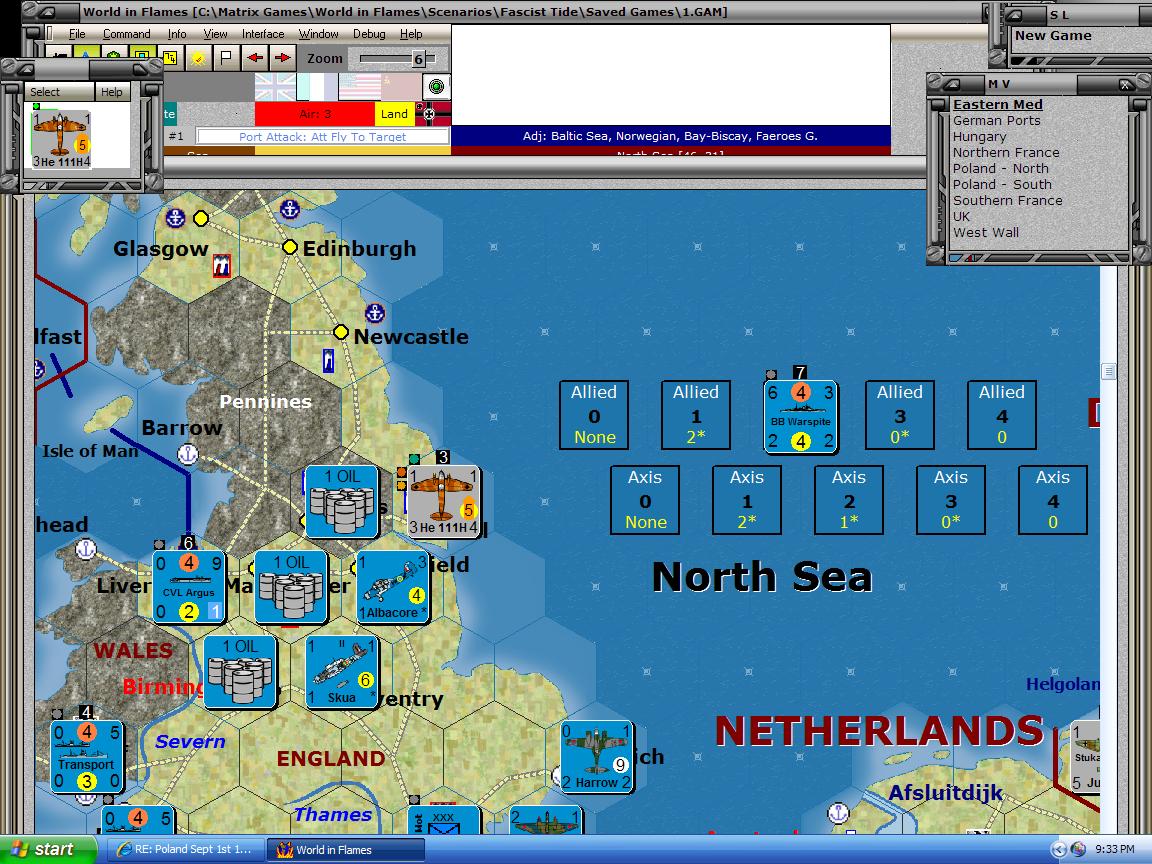Select the Albacore aircraft unit

(x=393, y=586)
